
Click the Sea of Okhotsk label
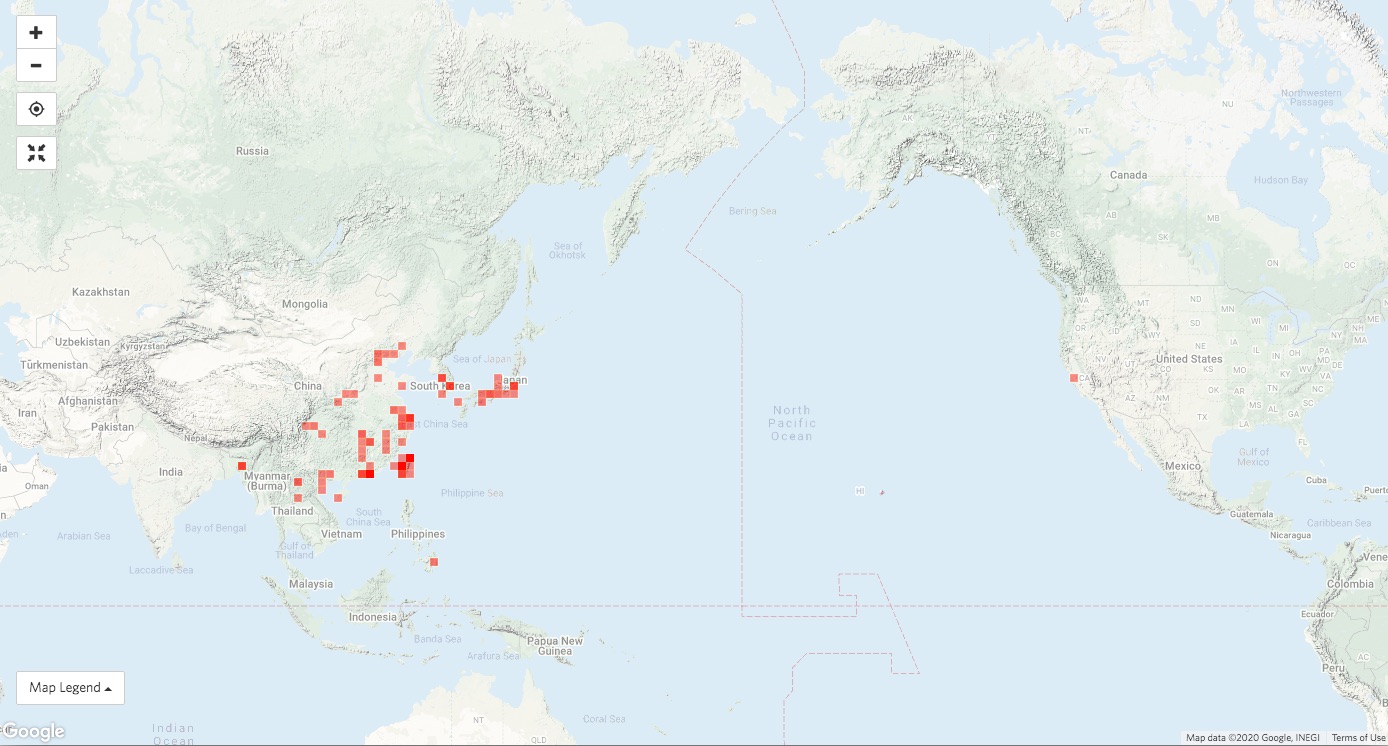pos(568,251)
